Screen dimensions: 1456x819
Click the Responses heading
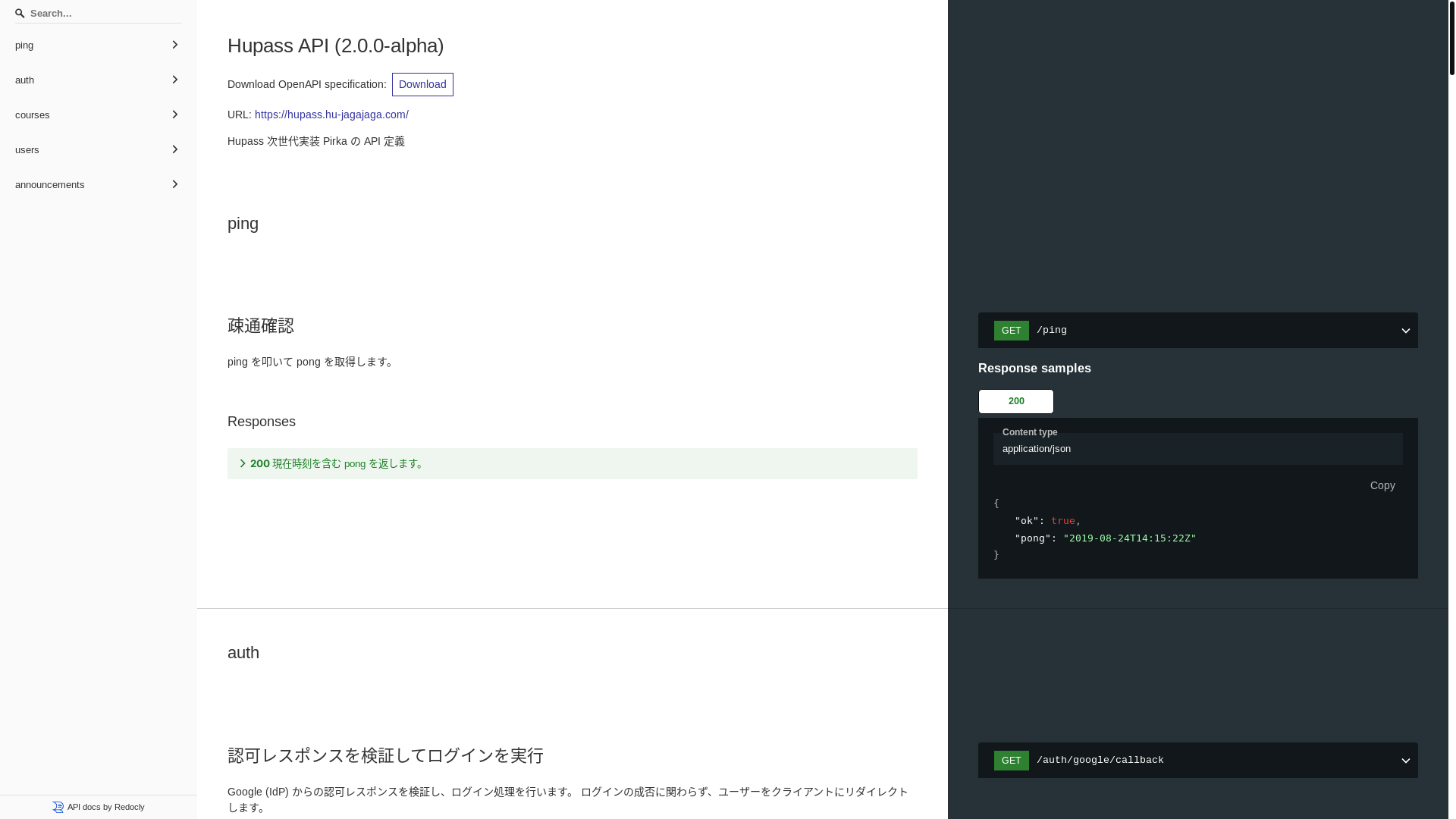click(x=262, y=422)
